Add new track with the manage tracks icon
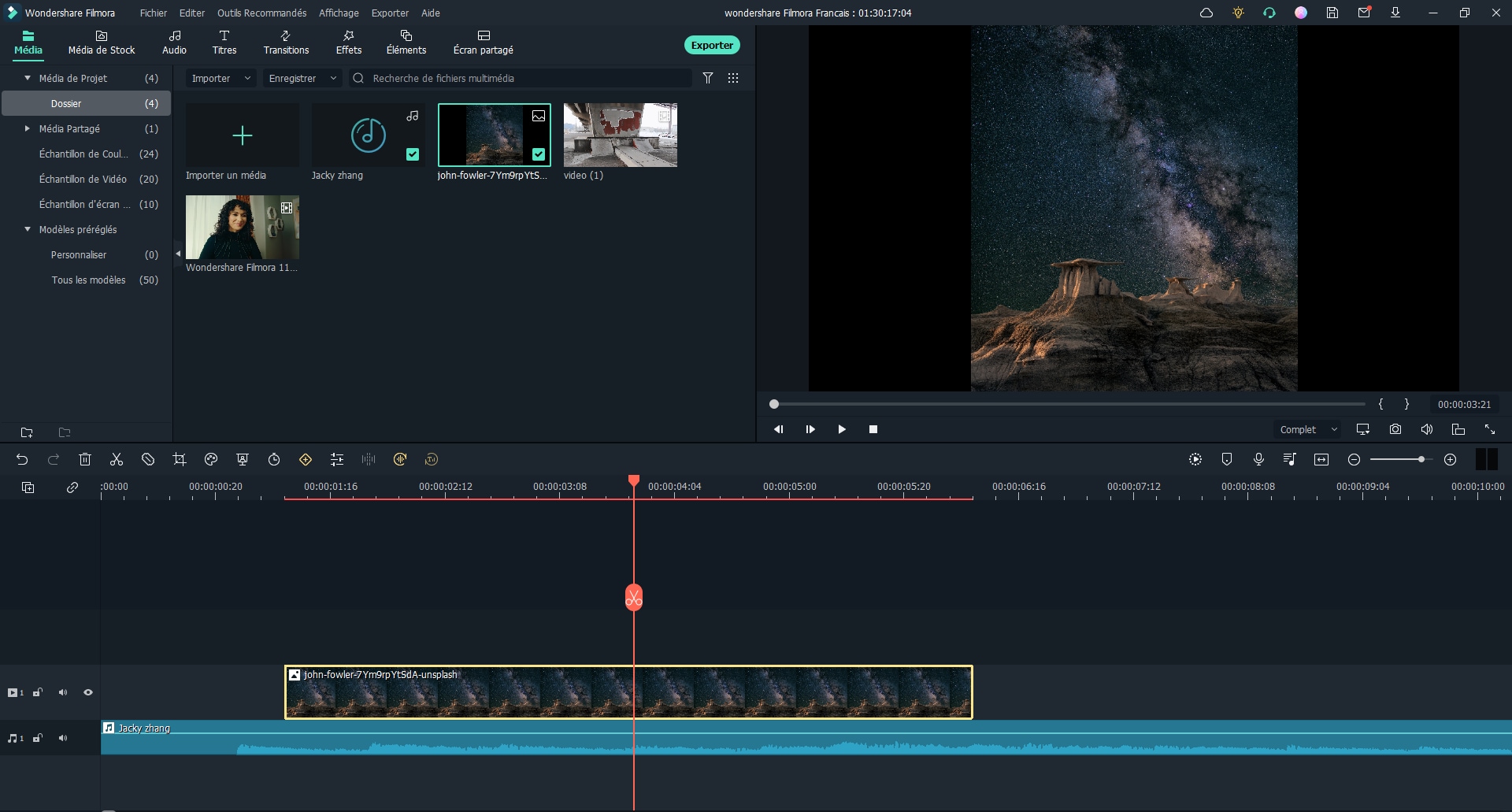The height and width of the screenshot is (812, 1512). pyautogui.click(x=28, y=488)
